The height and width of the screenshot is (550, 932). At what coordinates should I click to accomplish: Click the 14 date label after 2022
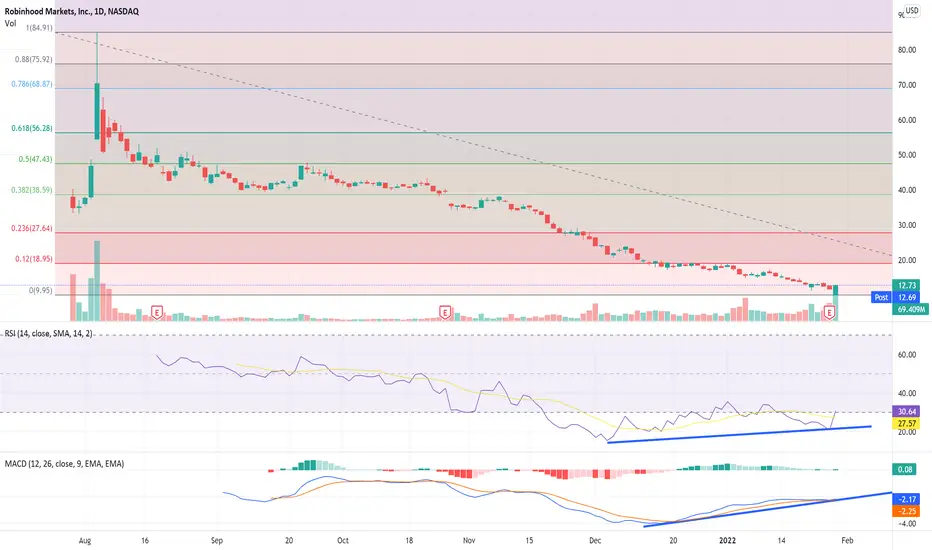point(782,540)
